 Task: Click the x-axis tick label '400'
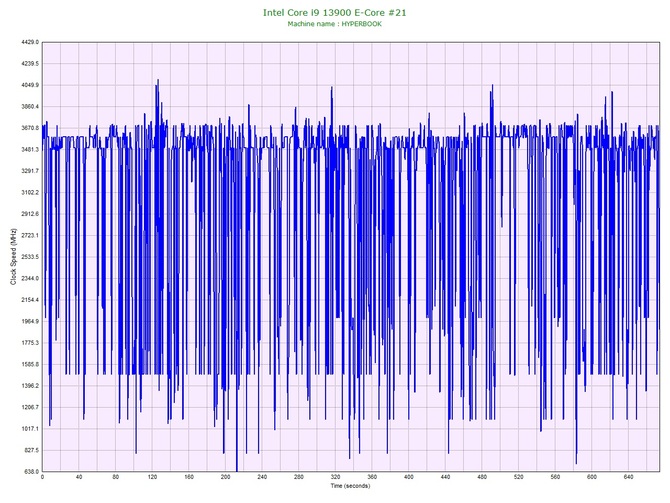click(408, 477)
